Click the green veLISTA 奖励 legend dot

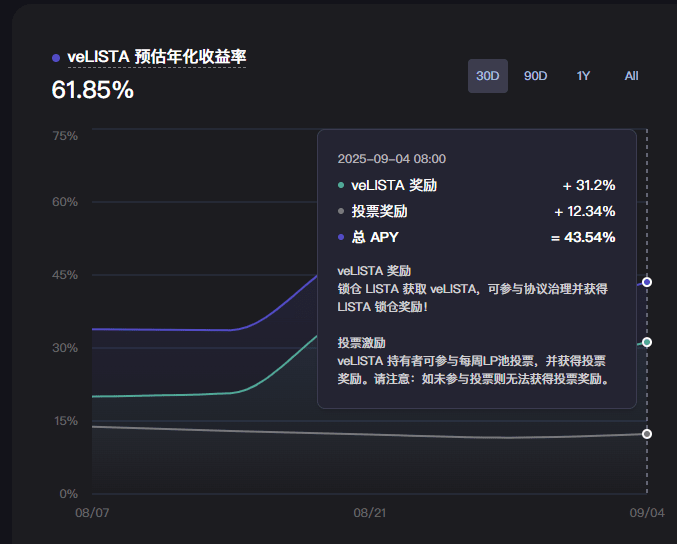341,185
